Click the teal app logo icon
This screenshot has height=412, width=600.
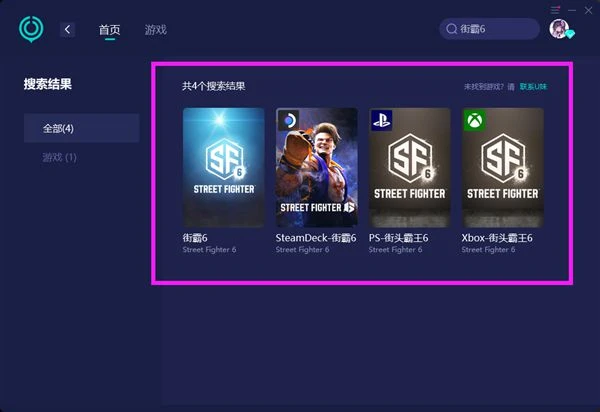pos(31,29)
